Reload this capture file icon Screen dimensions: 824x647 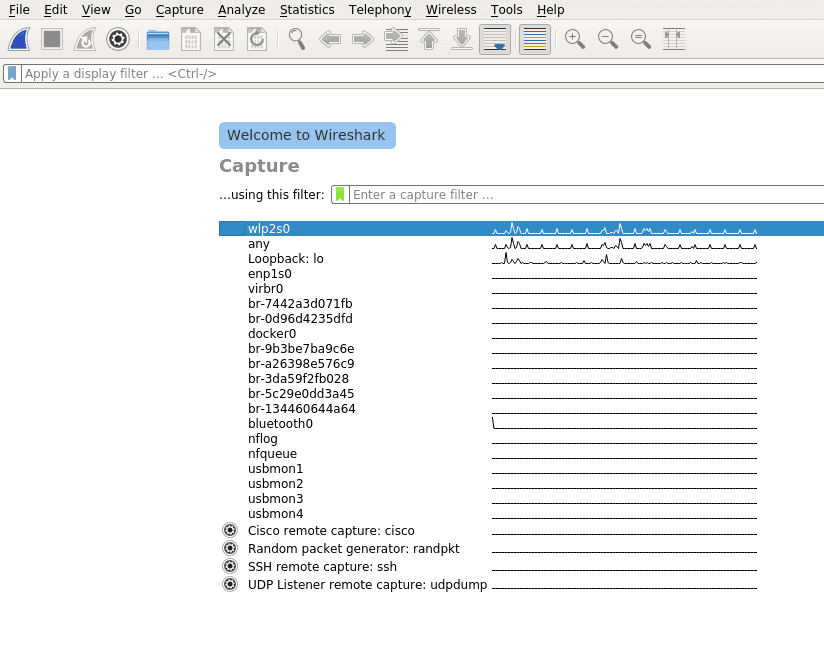(257, 39)
